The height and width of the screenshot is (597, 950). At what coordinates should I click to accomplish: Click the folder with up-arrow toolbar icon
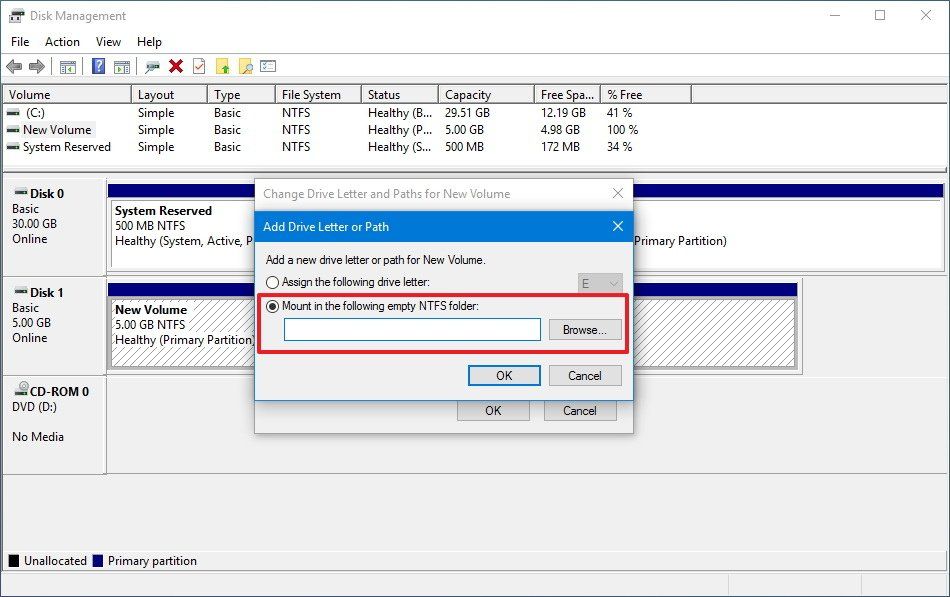(226, 67)
